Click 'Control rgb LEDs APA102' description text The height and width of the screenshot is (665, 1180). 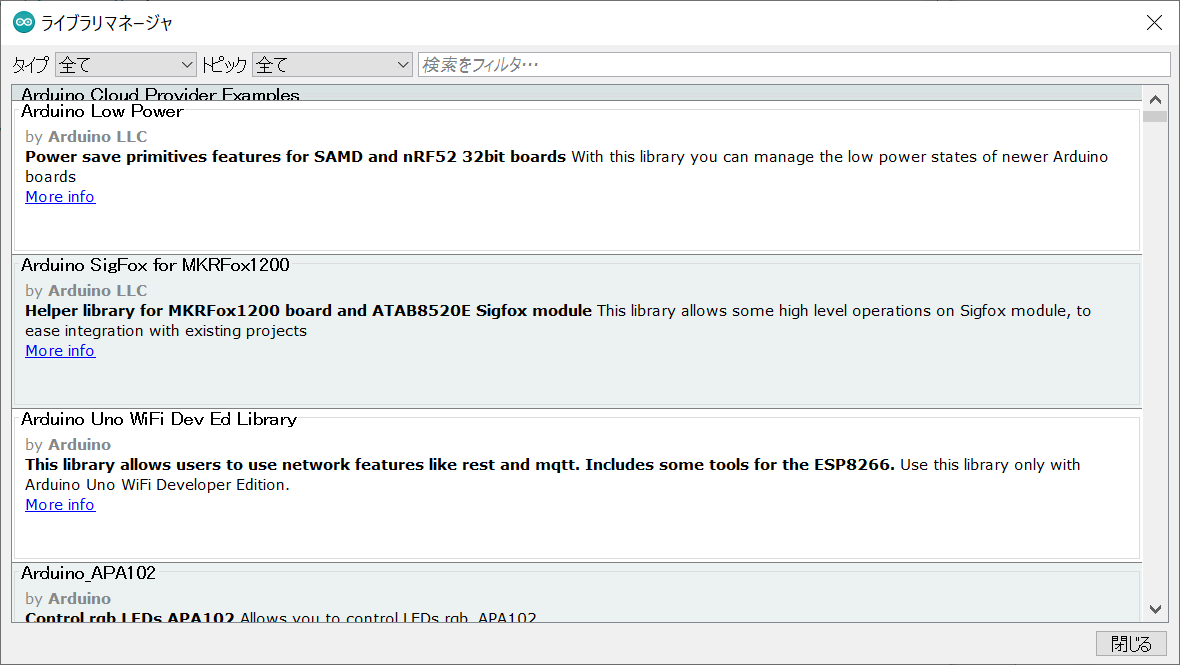pyautogui.click(x=129, y=617)
